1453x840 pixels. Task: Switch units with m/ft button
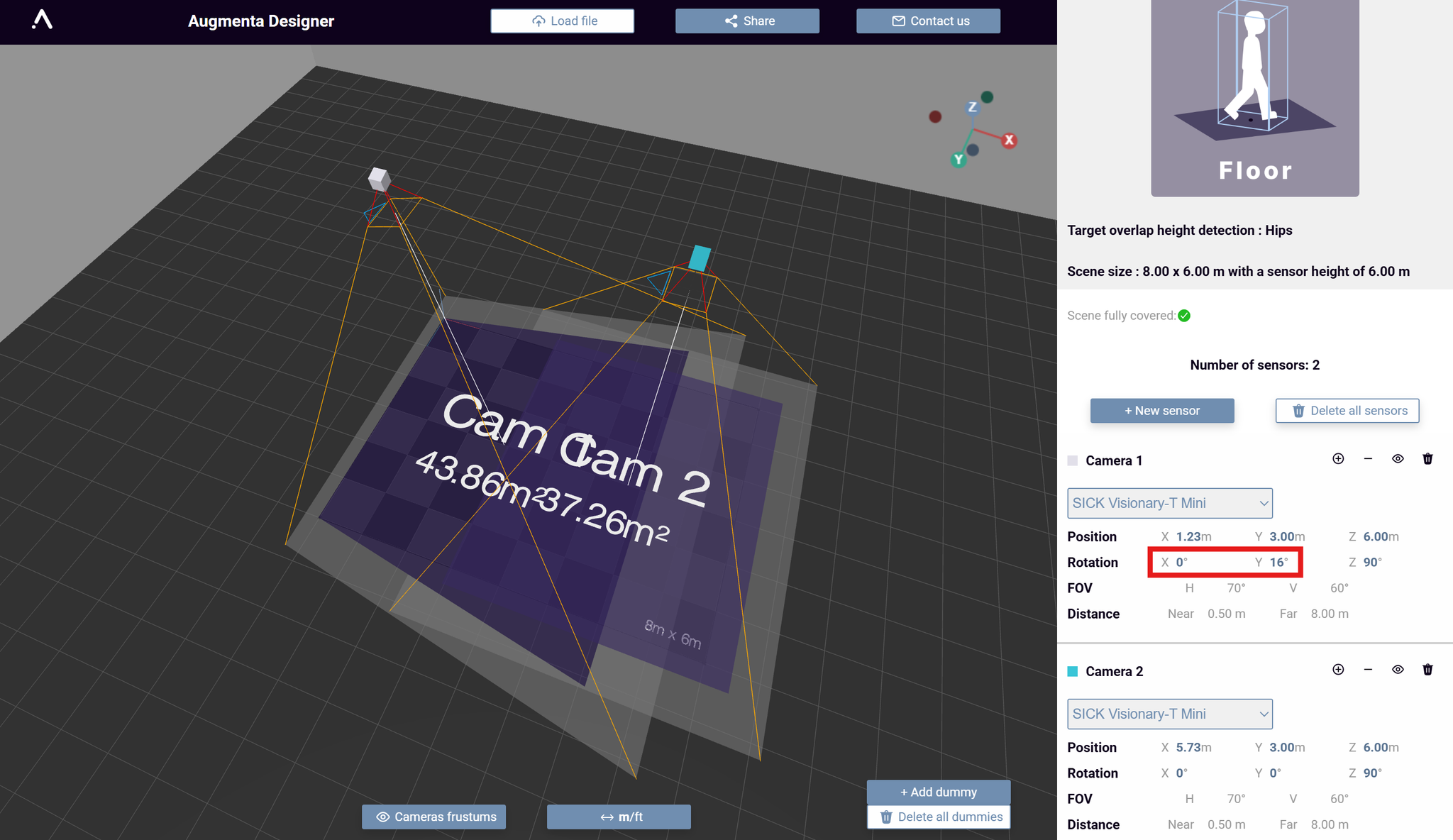(619, 817)
